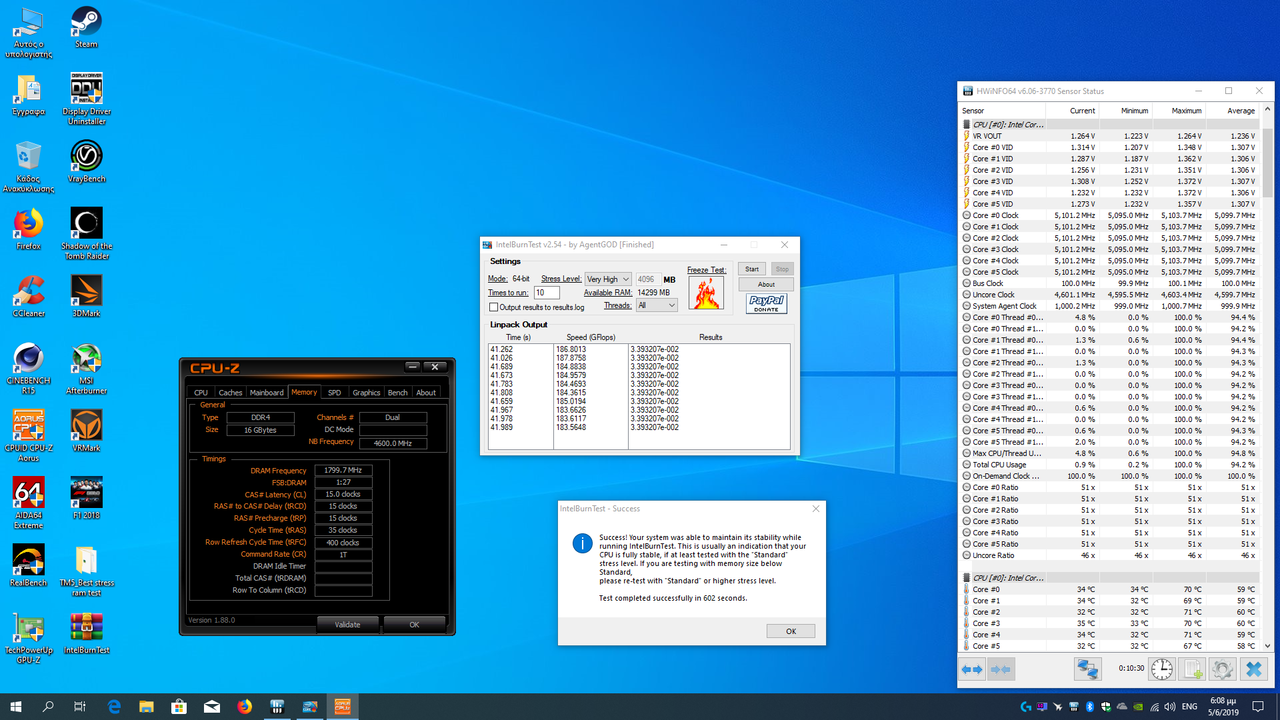Open the Firefox desktop shortcut
The height and width of the screenshot is (720, 1280).
[x=28, y=229]
